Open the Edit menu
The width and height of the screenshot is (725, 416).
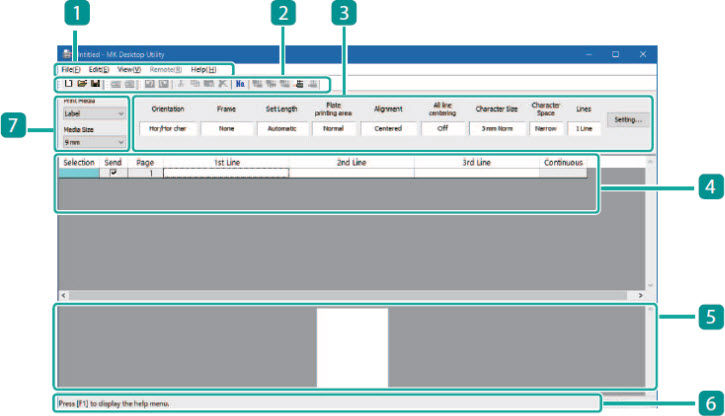[x=98, y=70]
